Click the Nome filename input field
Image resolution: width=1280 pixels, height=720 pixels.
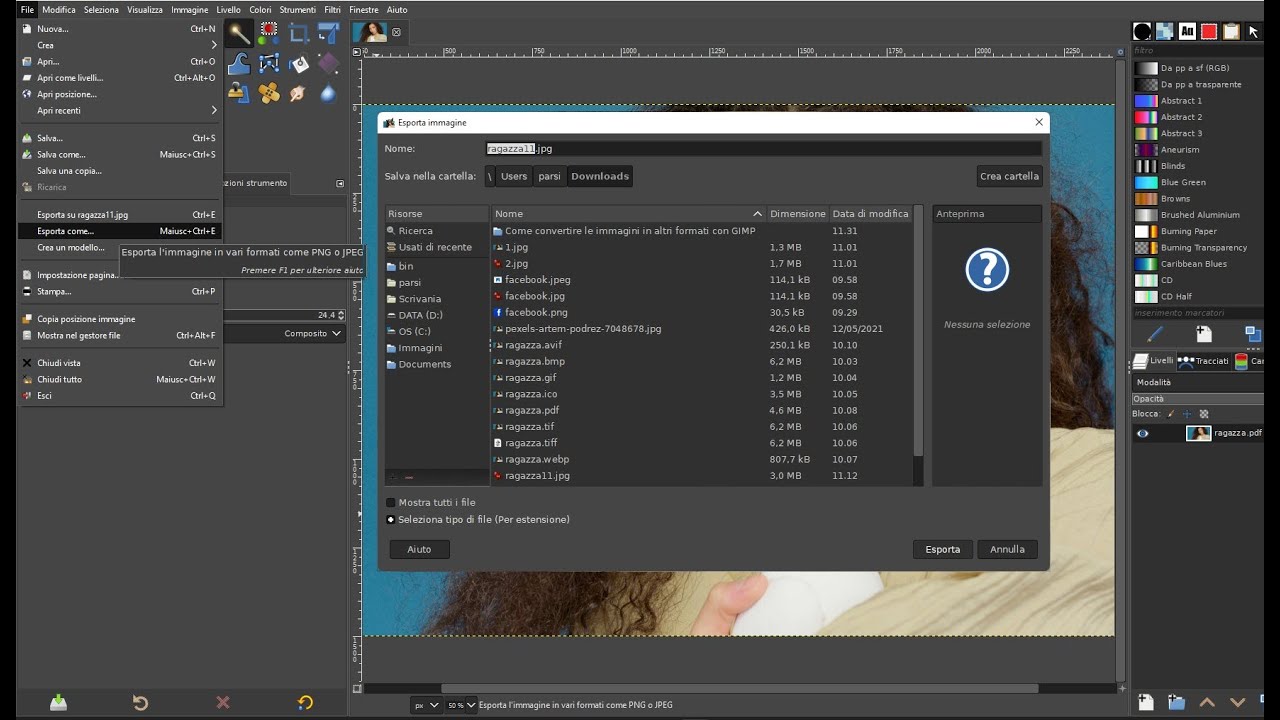click(763, 148)
